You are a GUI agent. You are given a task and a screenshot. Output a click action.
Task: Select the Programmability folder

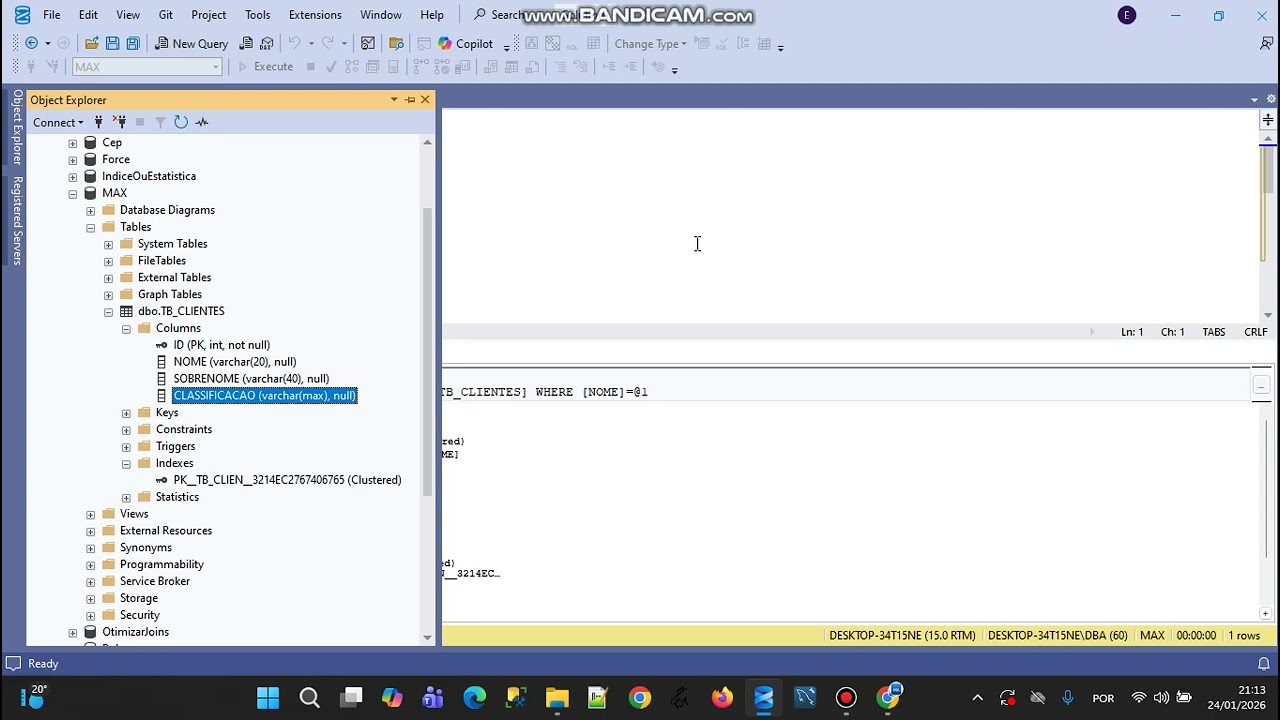162,565
